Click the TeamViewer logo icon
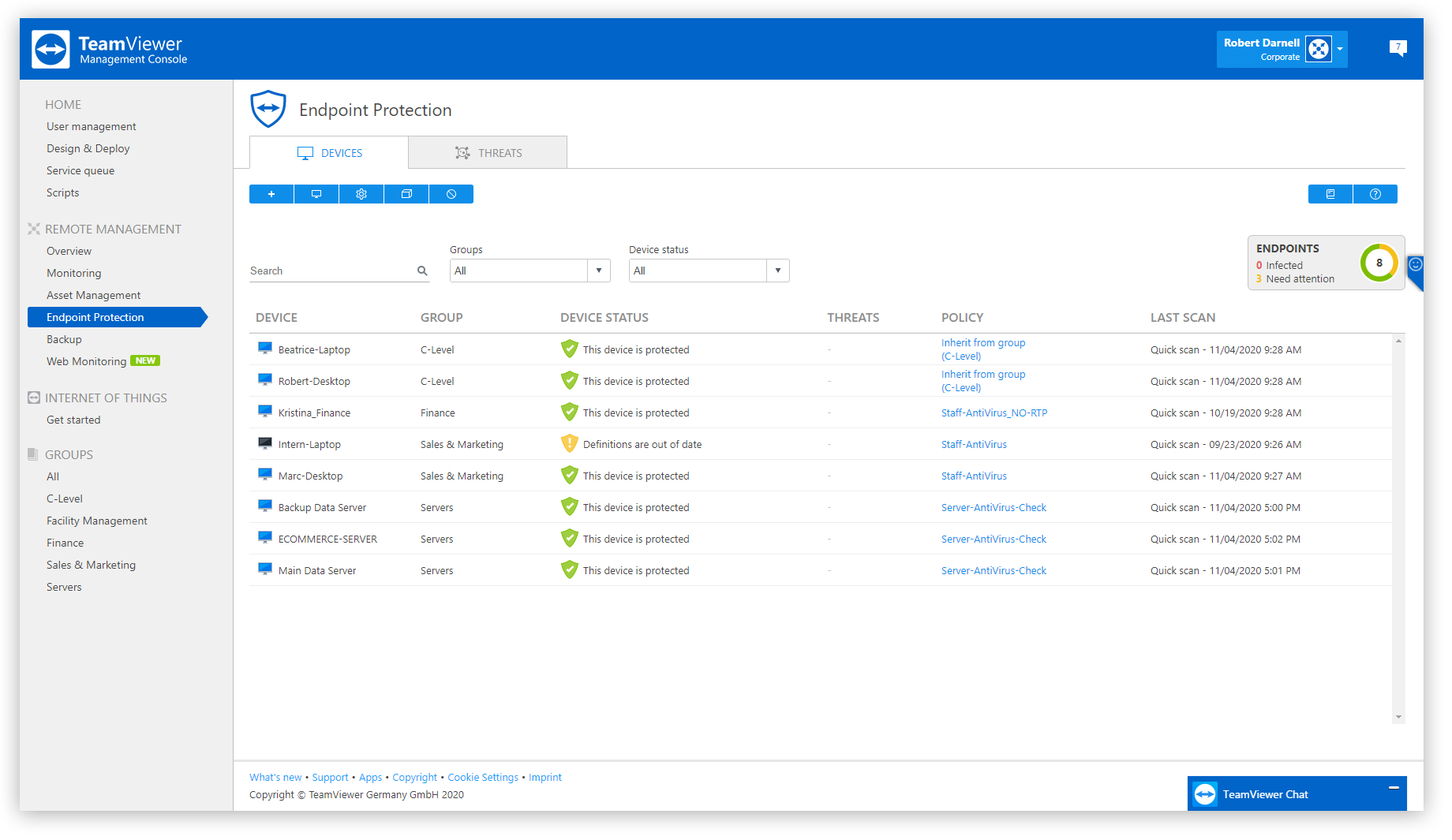The image size is (1452, 840). point(51,50)
